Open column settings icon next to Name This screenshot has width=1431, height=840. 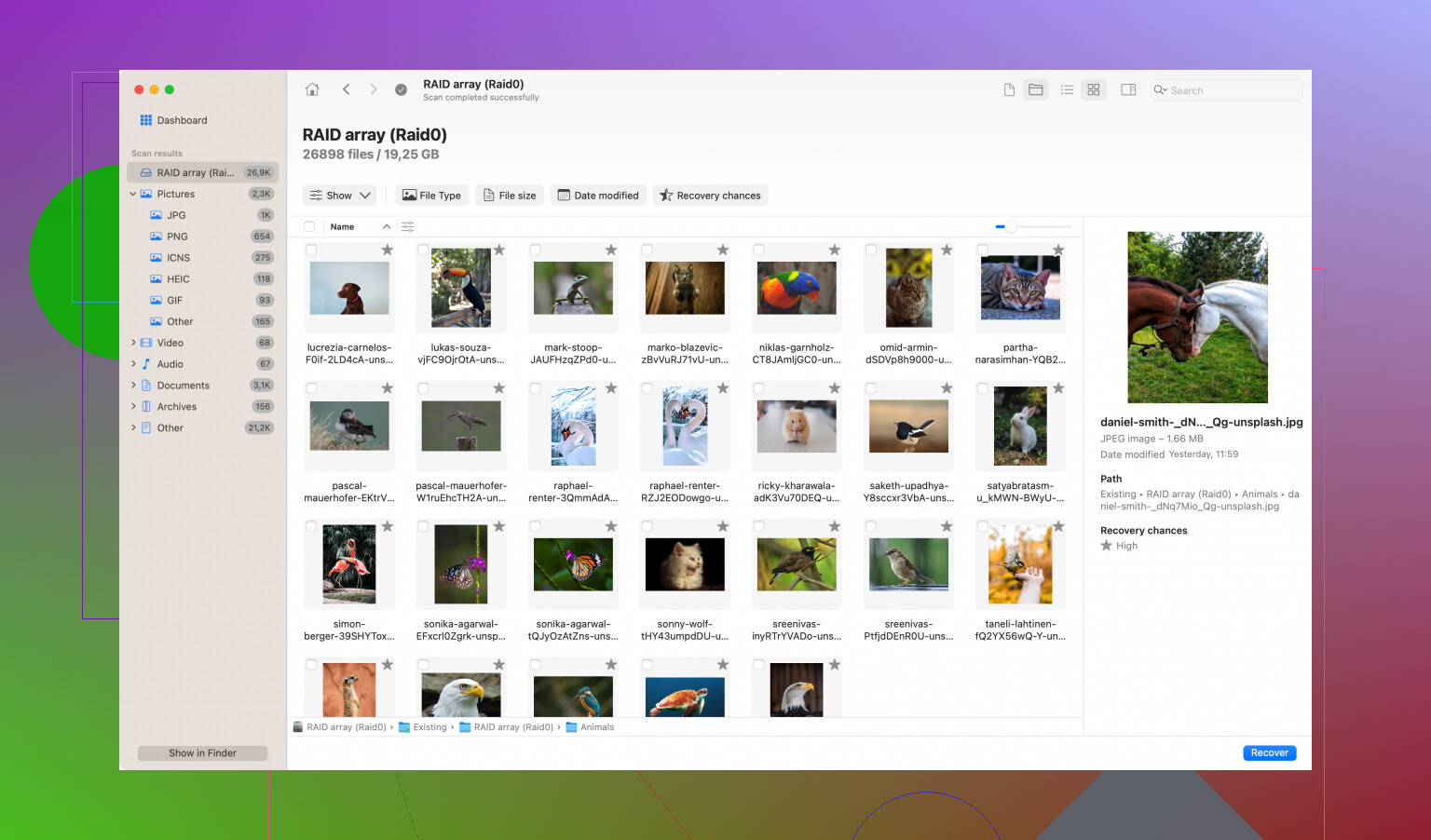point(407,227)
